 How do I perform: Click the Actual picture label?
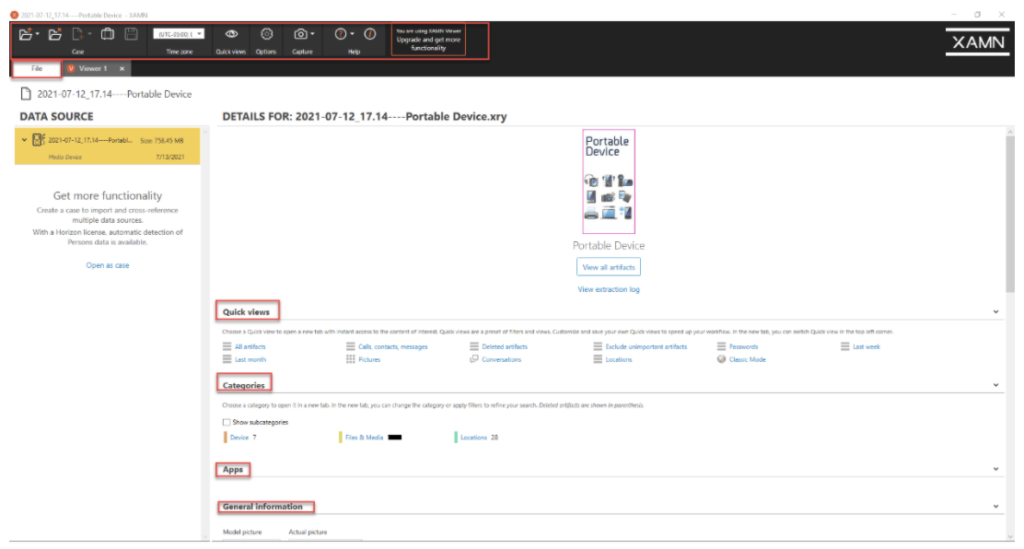coord(308,533)
